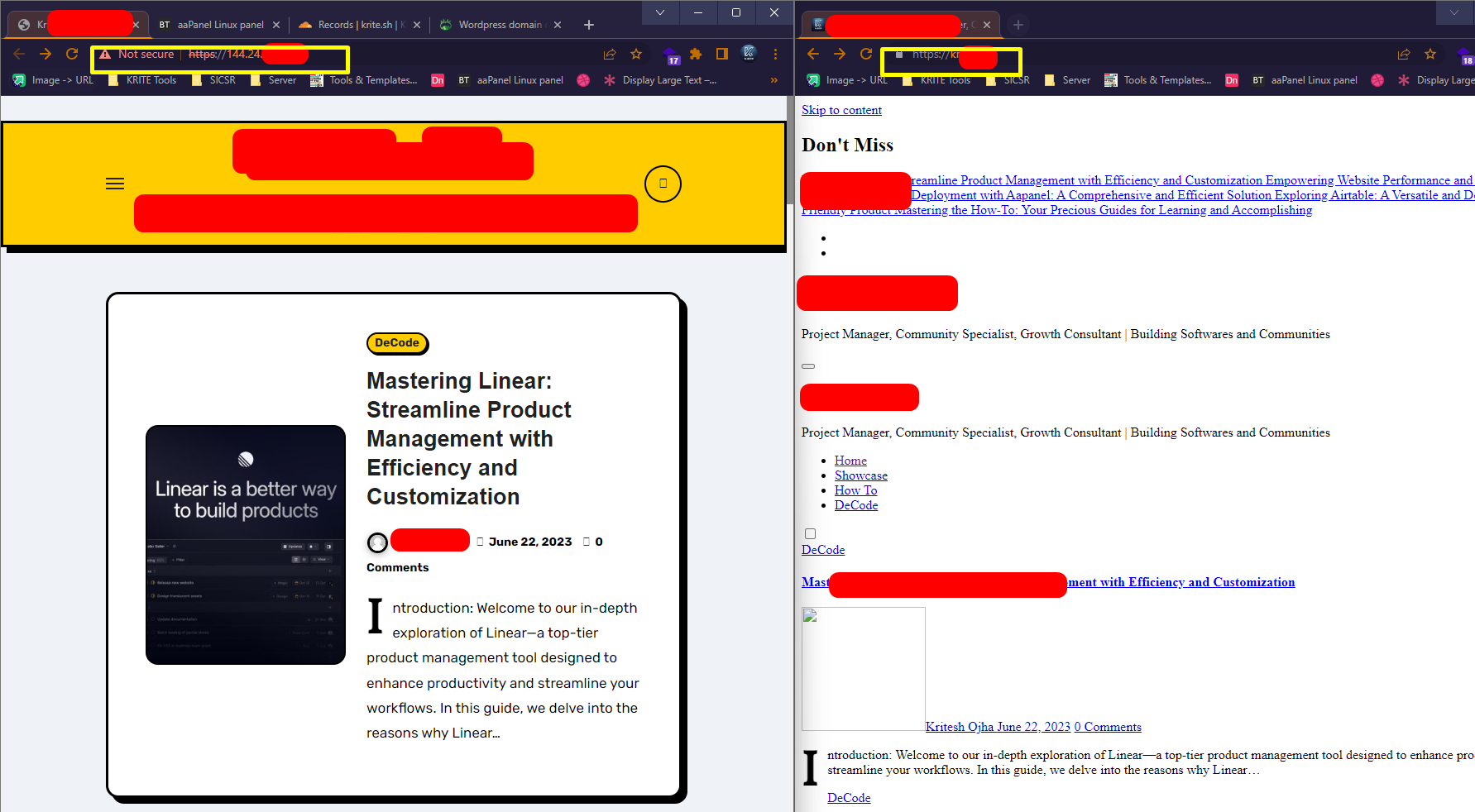1475x812 pixels.
Task: Expand SICSR bookmark folder in left window
Action: click(x=213, y=80)
